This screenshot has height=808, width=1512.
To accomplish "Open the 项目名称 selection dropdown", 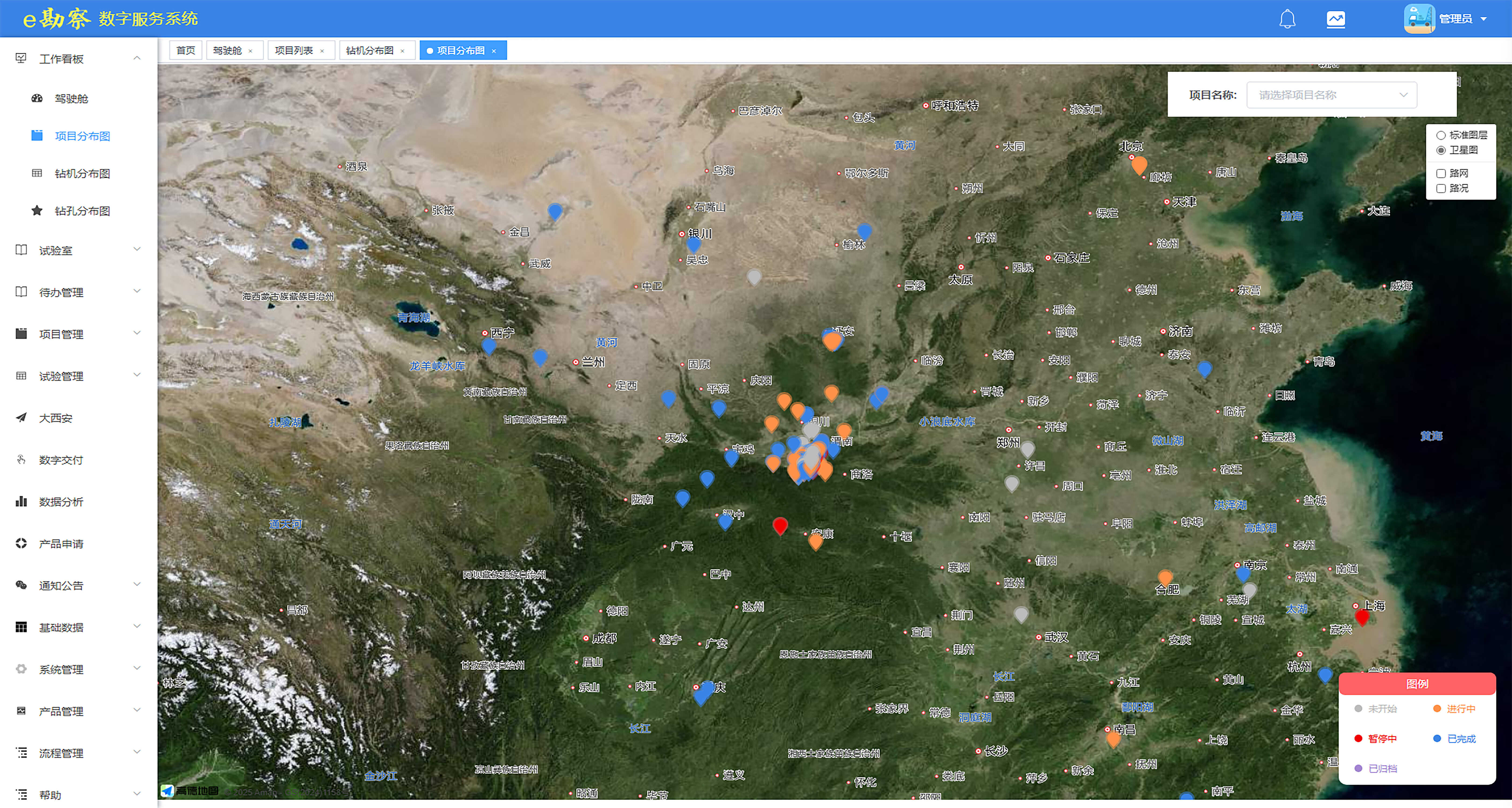I will tap(1331, 95).
